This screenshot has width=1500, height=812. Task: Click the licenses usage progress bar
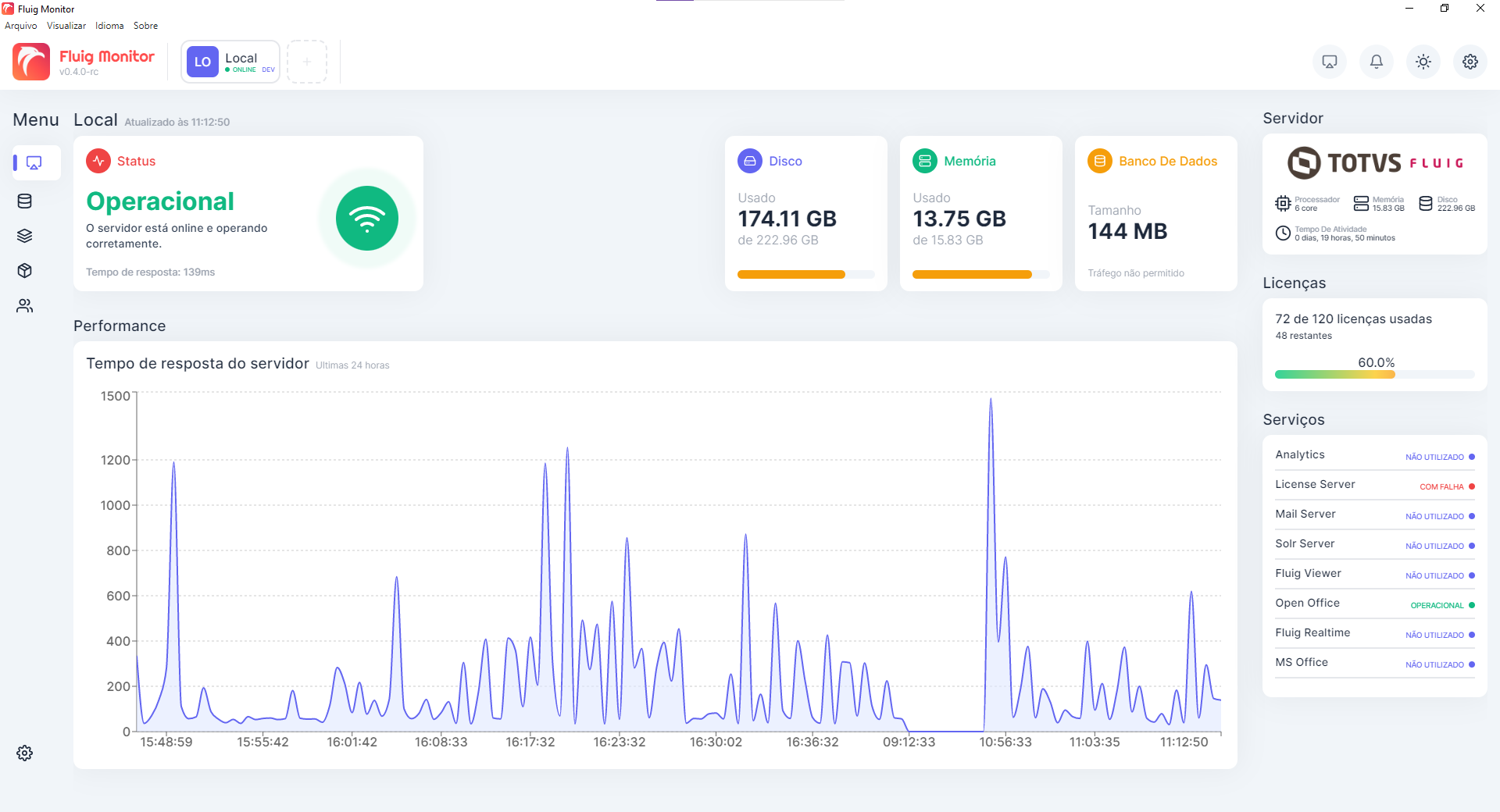[1374, 375]
